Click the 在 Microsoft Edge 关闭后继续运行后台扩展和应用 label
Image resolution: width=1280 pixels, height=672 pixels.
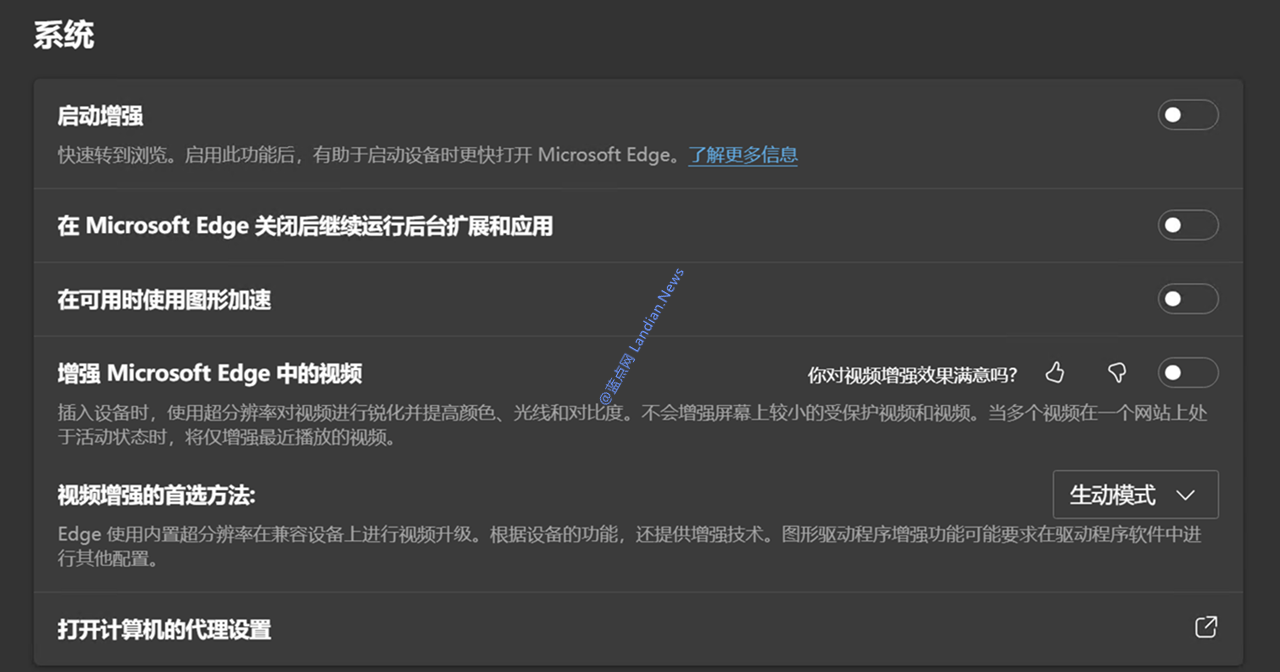tap(305, 226)
